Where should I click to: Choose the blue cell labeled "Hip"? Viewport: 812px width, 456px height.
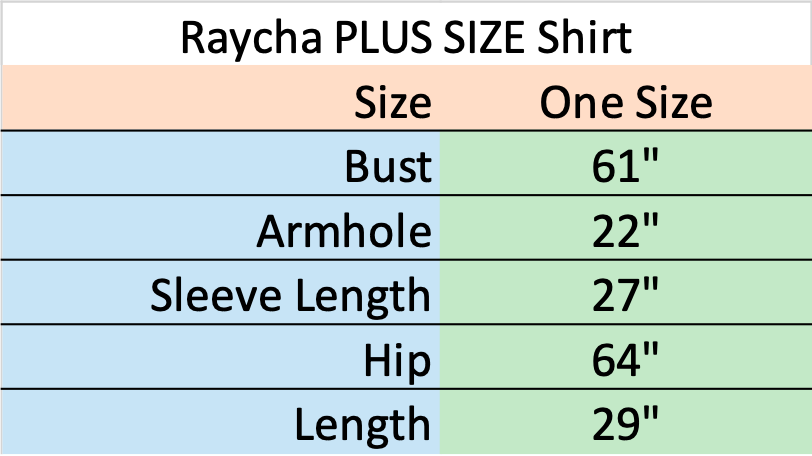pyautogui.click(x=397, y=360)
